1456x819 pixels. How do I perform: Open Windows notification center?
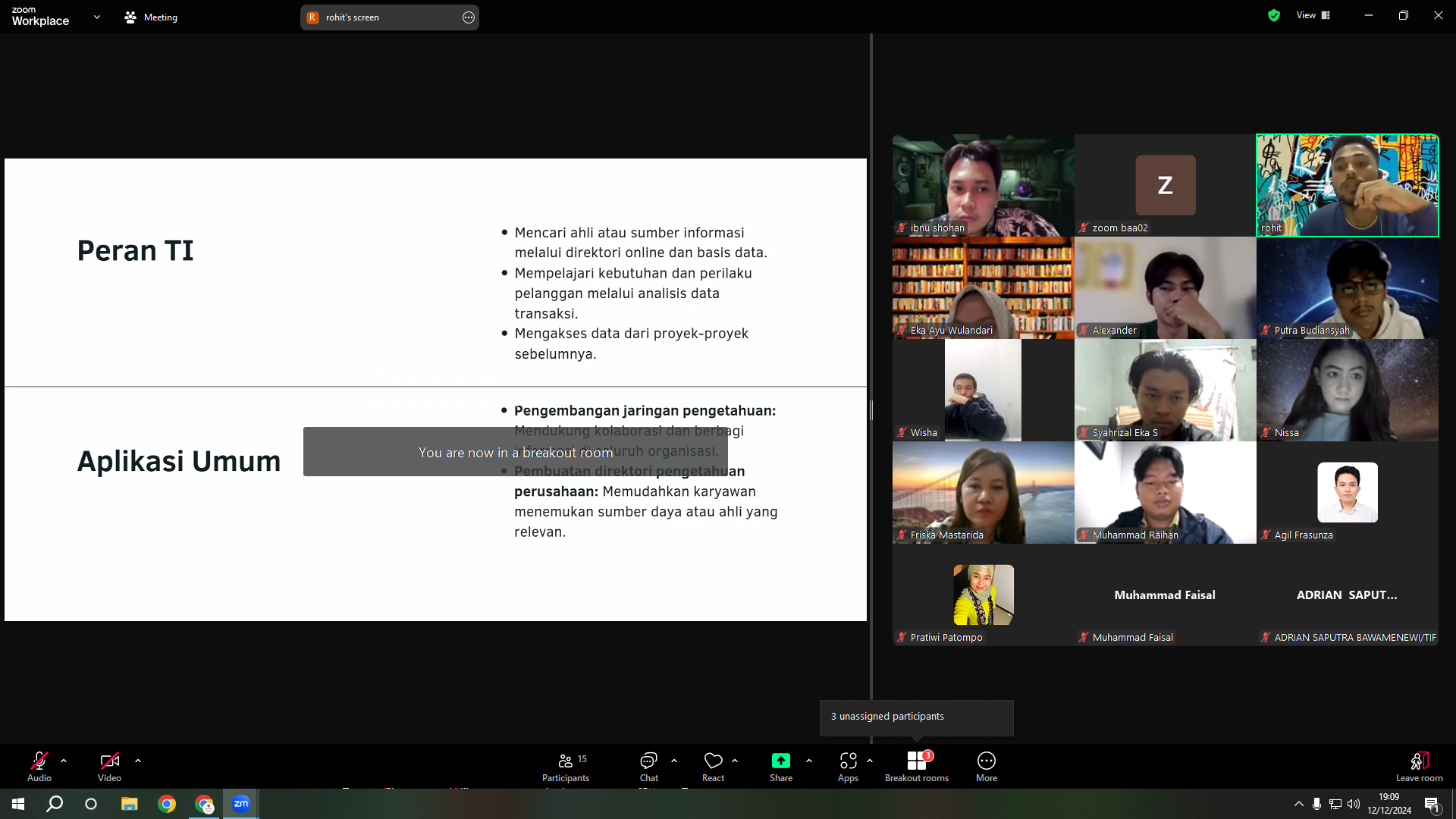point(1432,805)
